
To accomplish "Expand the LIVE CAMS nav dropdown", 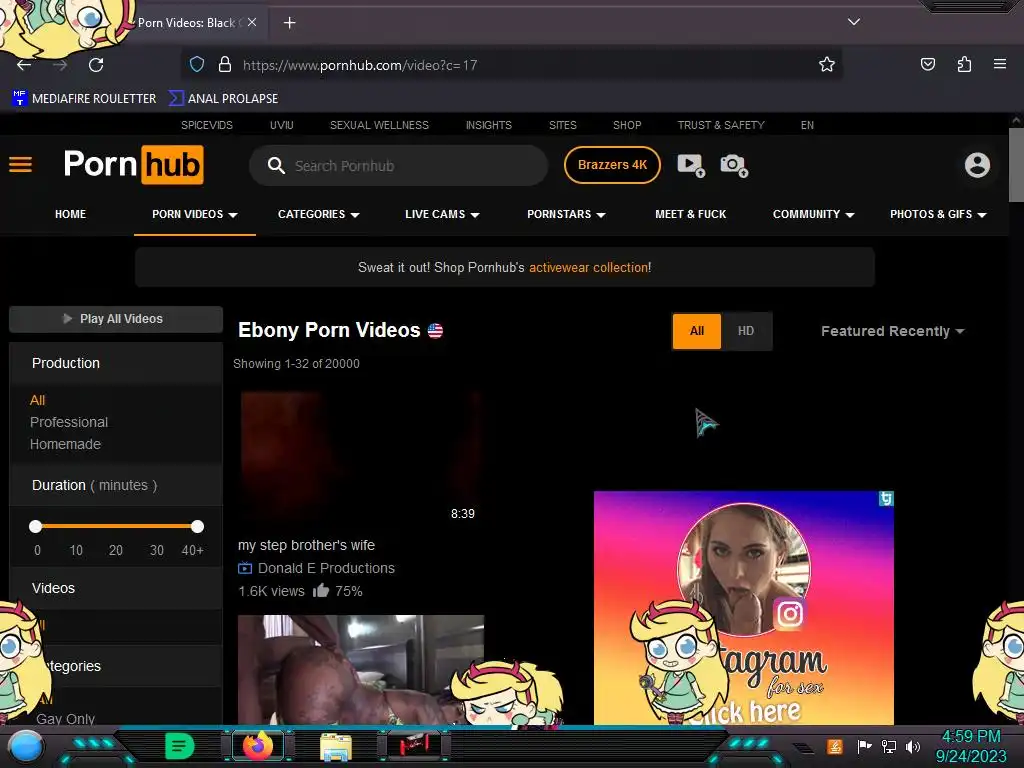I will [442, 214].
